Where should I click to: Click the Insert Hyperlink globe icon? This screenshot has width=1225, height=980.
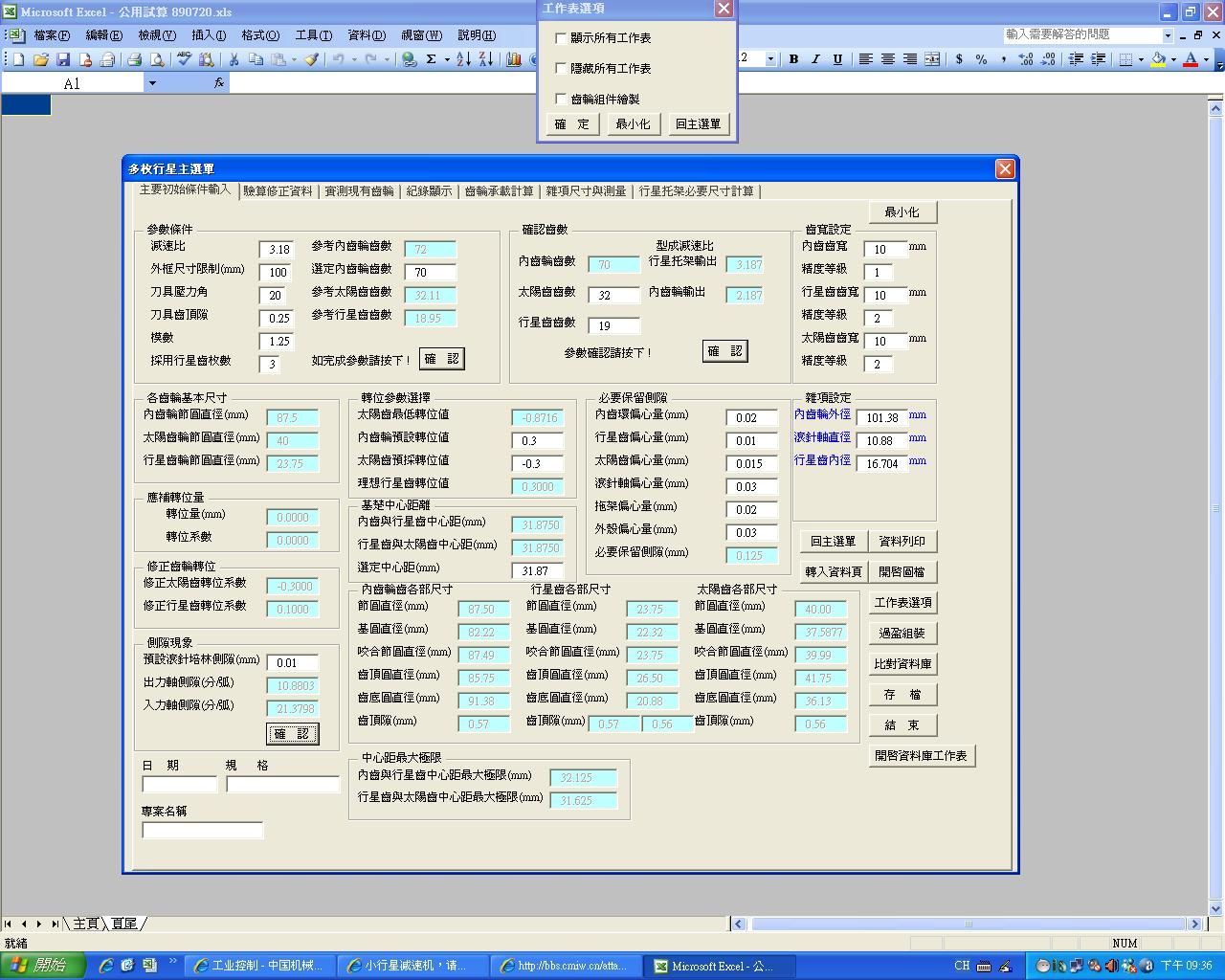click(x=409, y=59)
